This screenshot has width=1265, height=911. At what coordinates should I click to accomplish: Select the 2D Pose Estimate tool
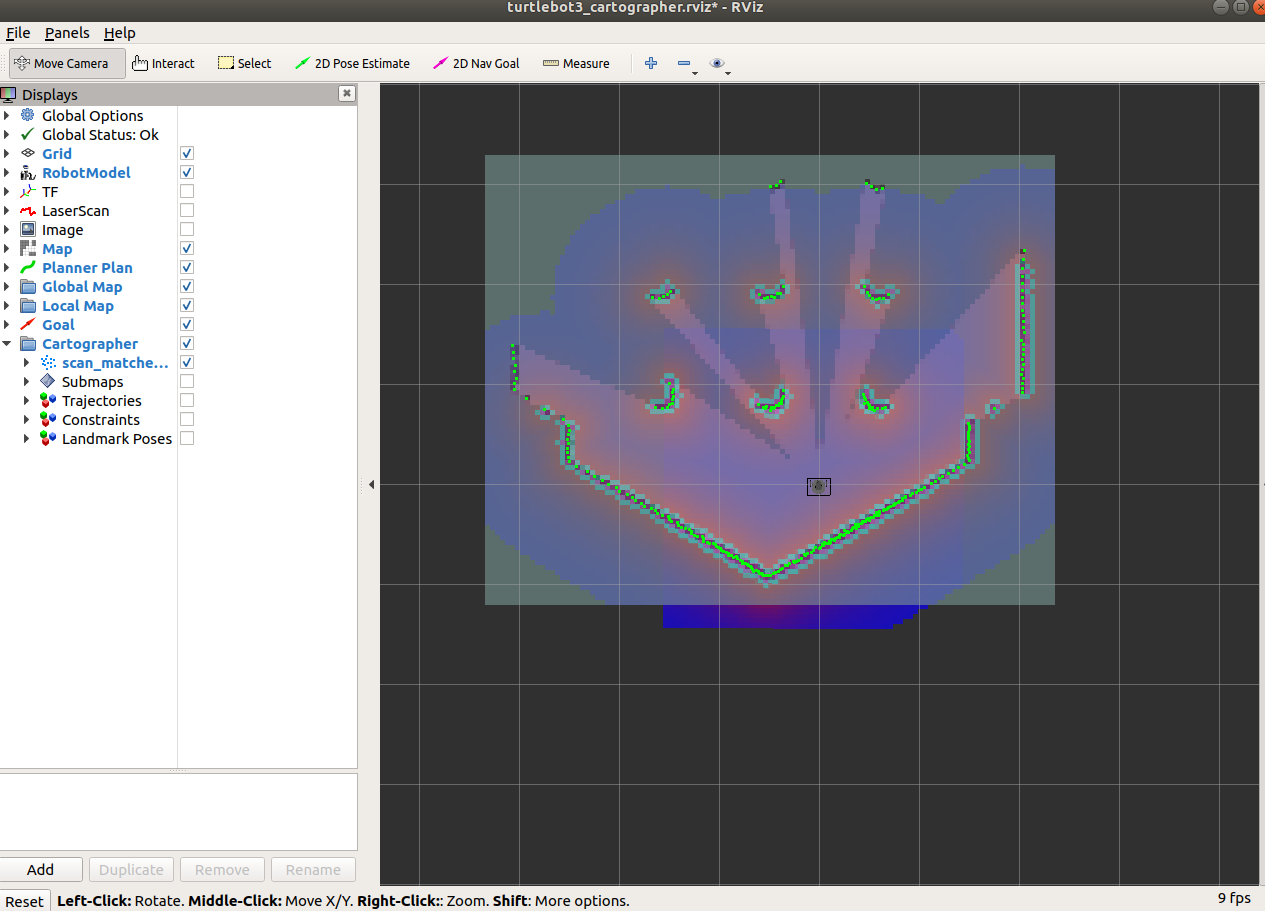pos(352,63)
